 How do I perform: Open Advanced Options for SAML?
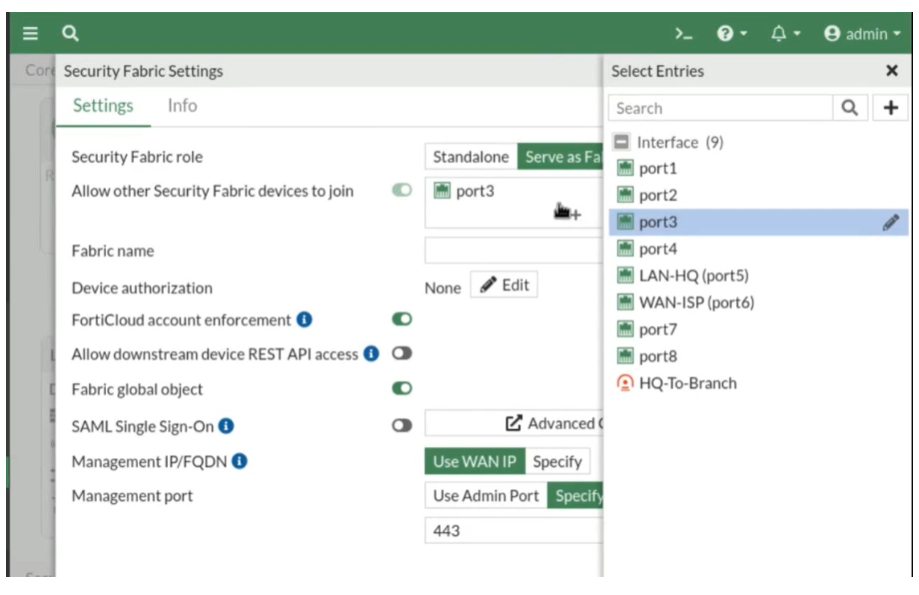pos(514,423)
